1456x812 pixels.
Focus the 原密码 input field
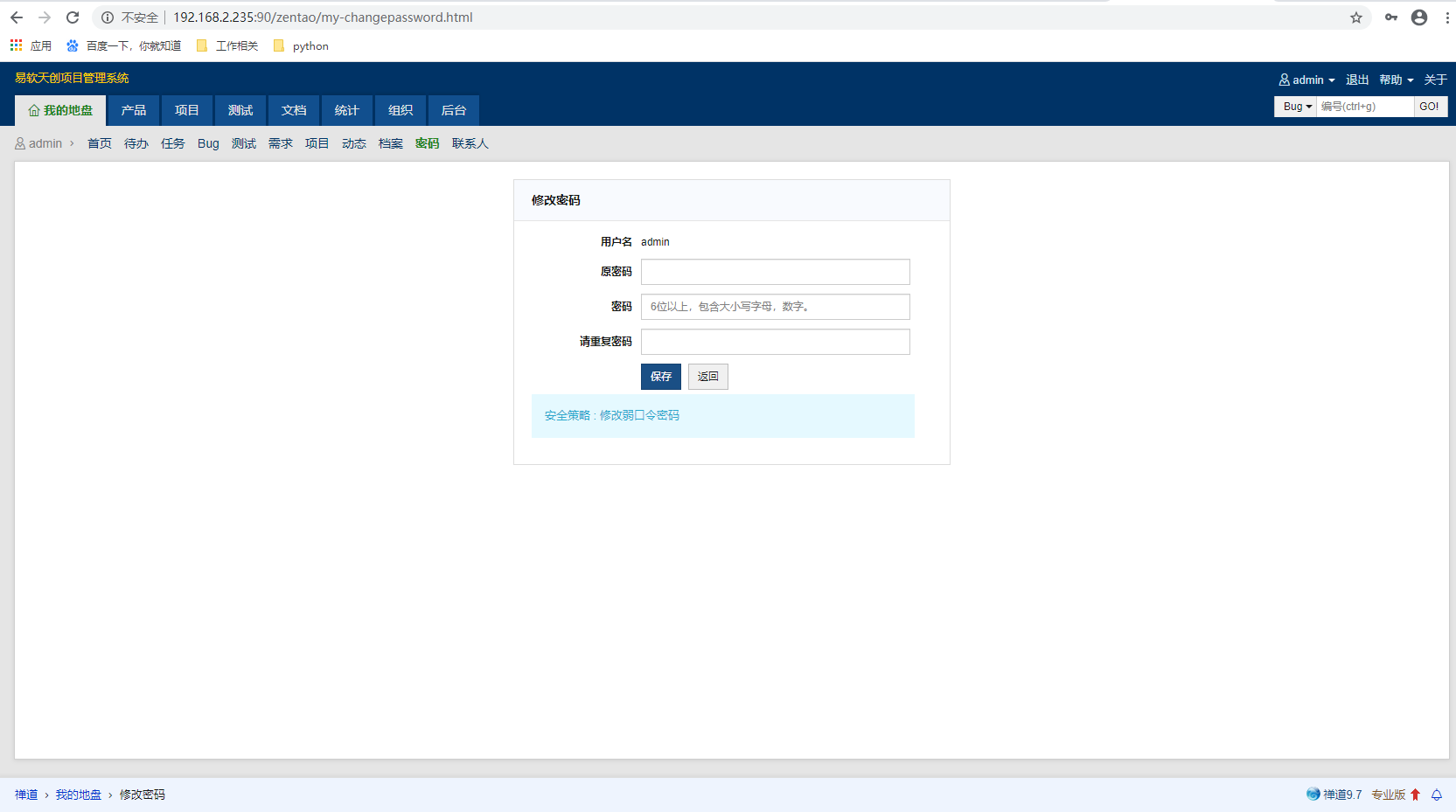(x=776, y=272)
